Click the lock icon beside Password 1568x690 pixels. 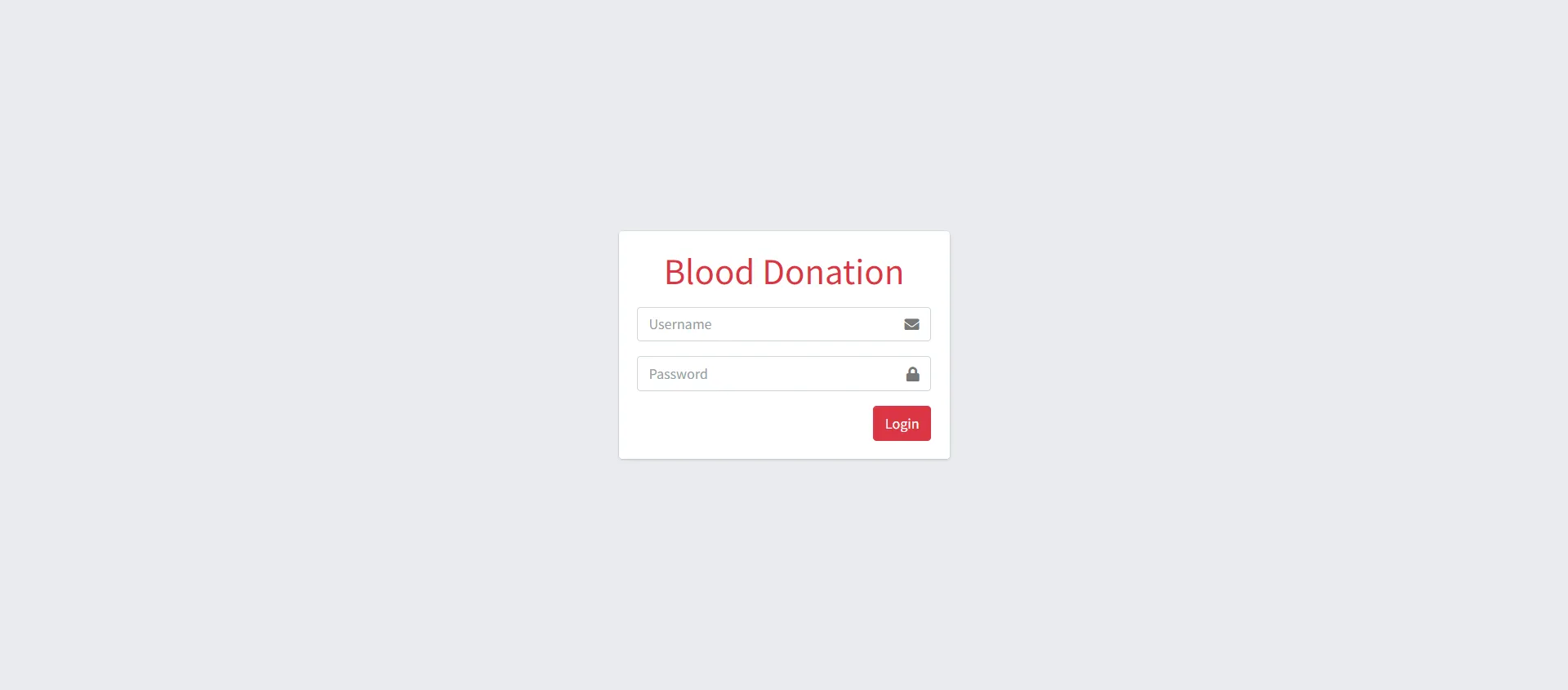[912, 374]
